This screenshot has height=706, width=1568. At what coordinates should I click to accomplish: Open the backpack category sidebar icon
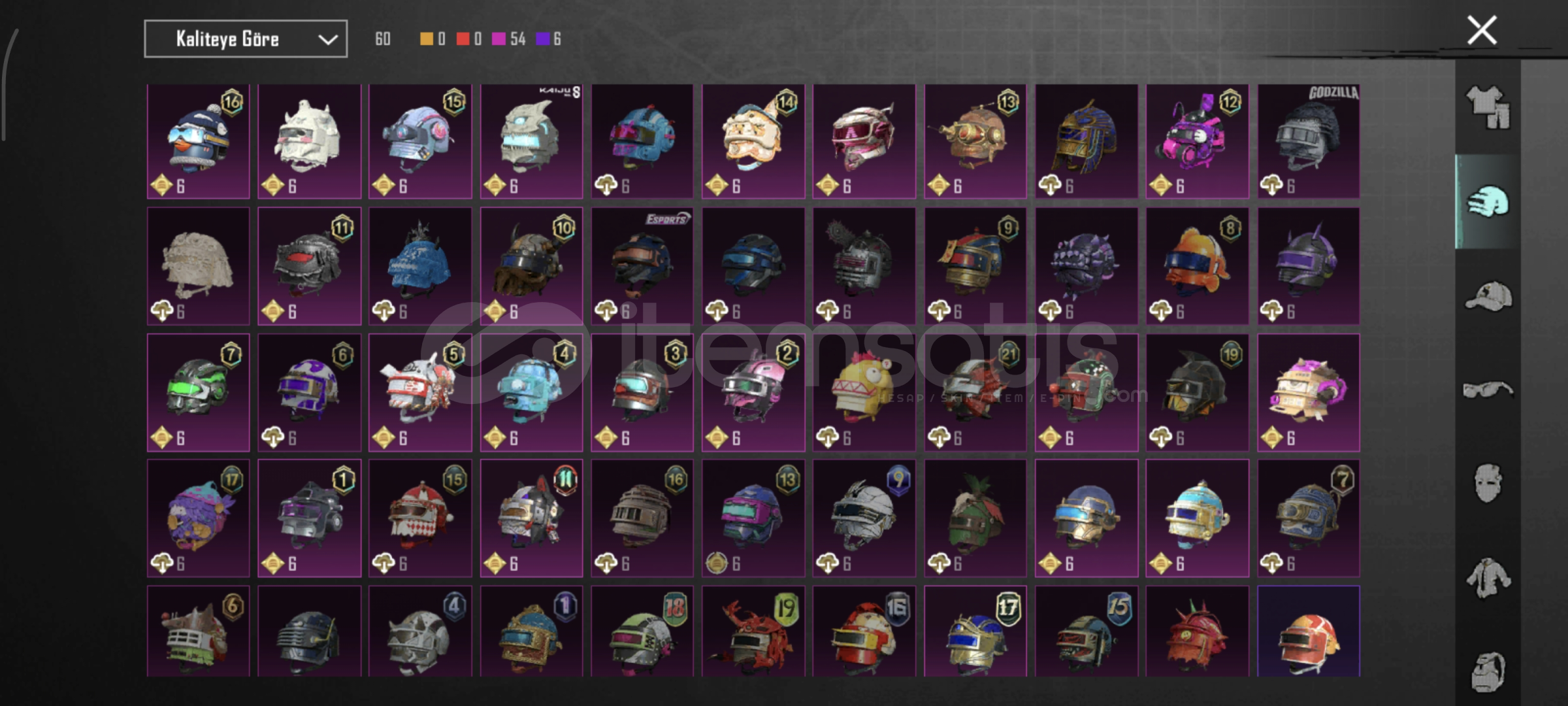(1488, 671)
